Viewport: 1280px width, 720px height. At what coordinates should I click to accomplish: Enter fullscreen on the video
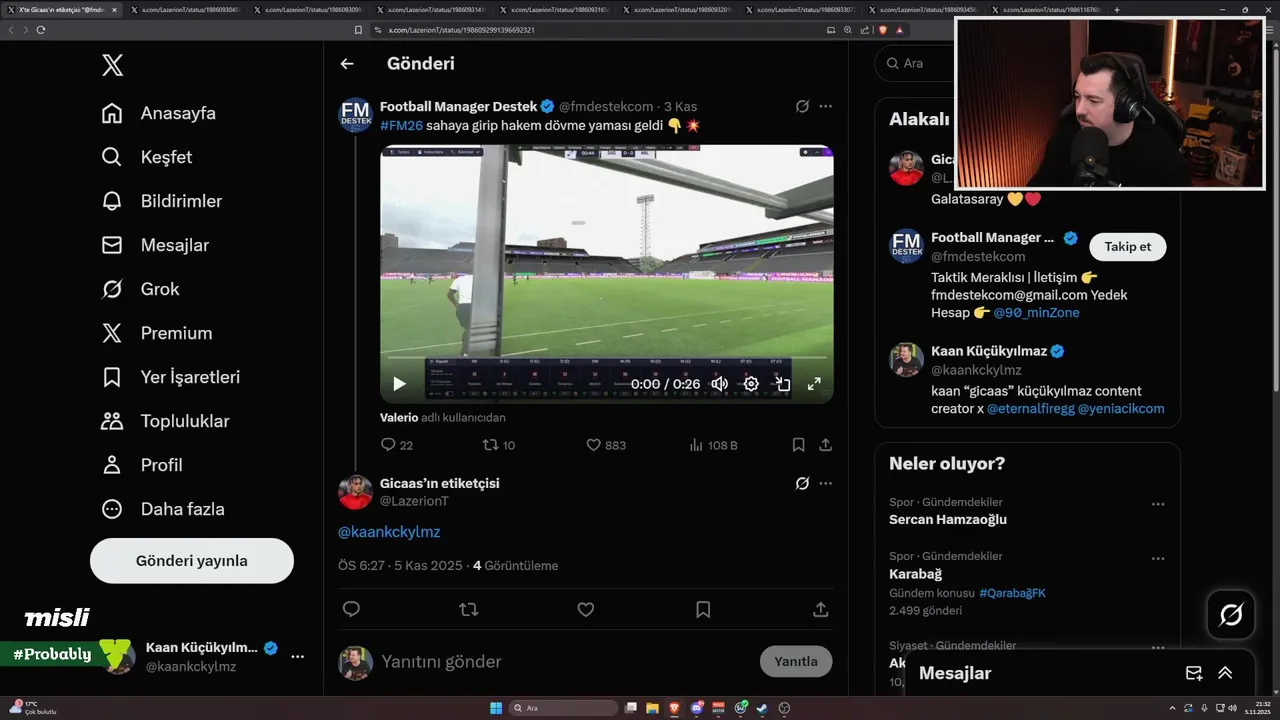click(814, 384)
